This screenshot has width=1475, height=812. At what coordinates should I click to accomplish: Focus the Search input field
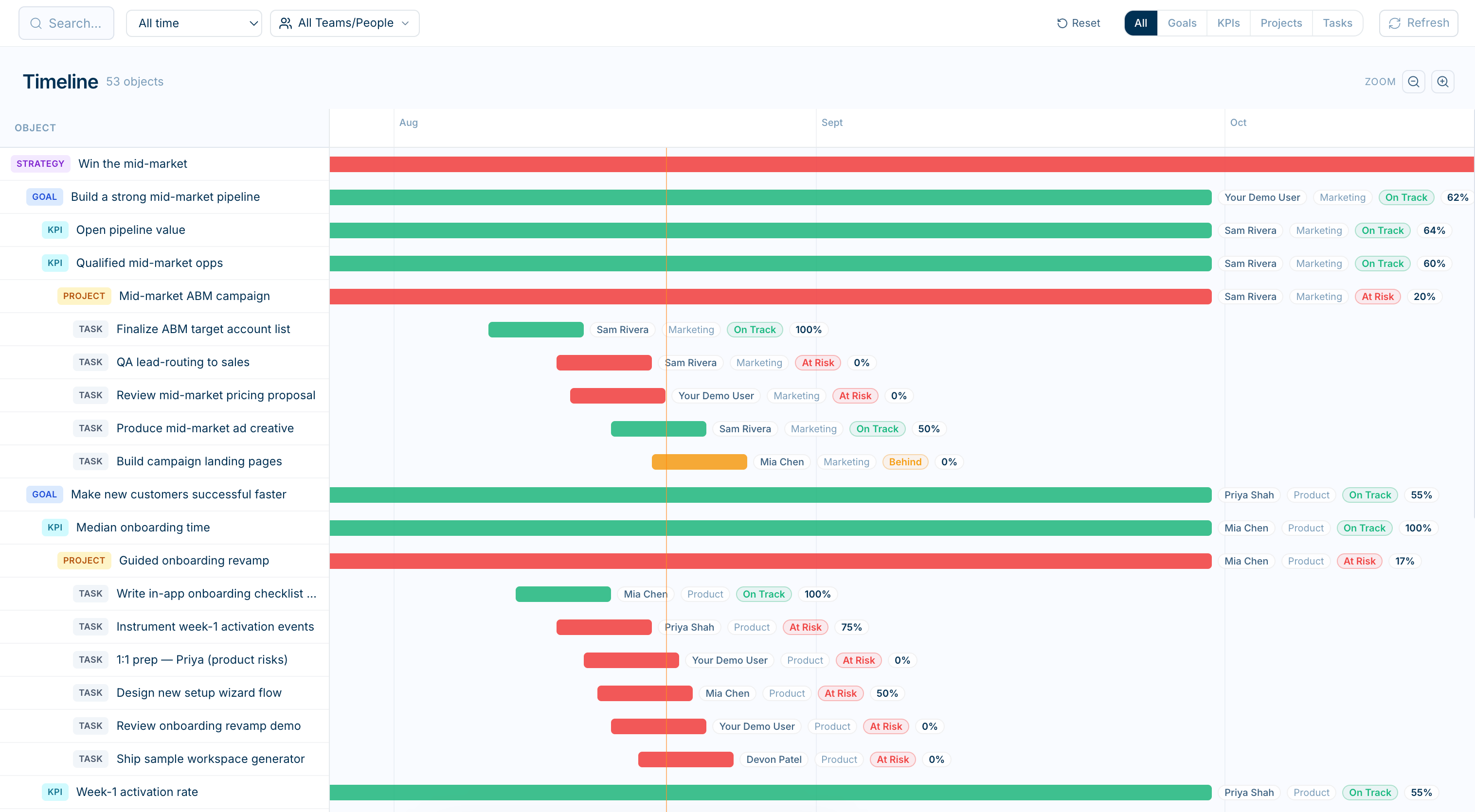pos(67,23)
